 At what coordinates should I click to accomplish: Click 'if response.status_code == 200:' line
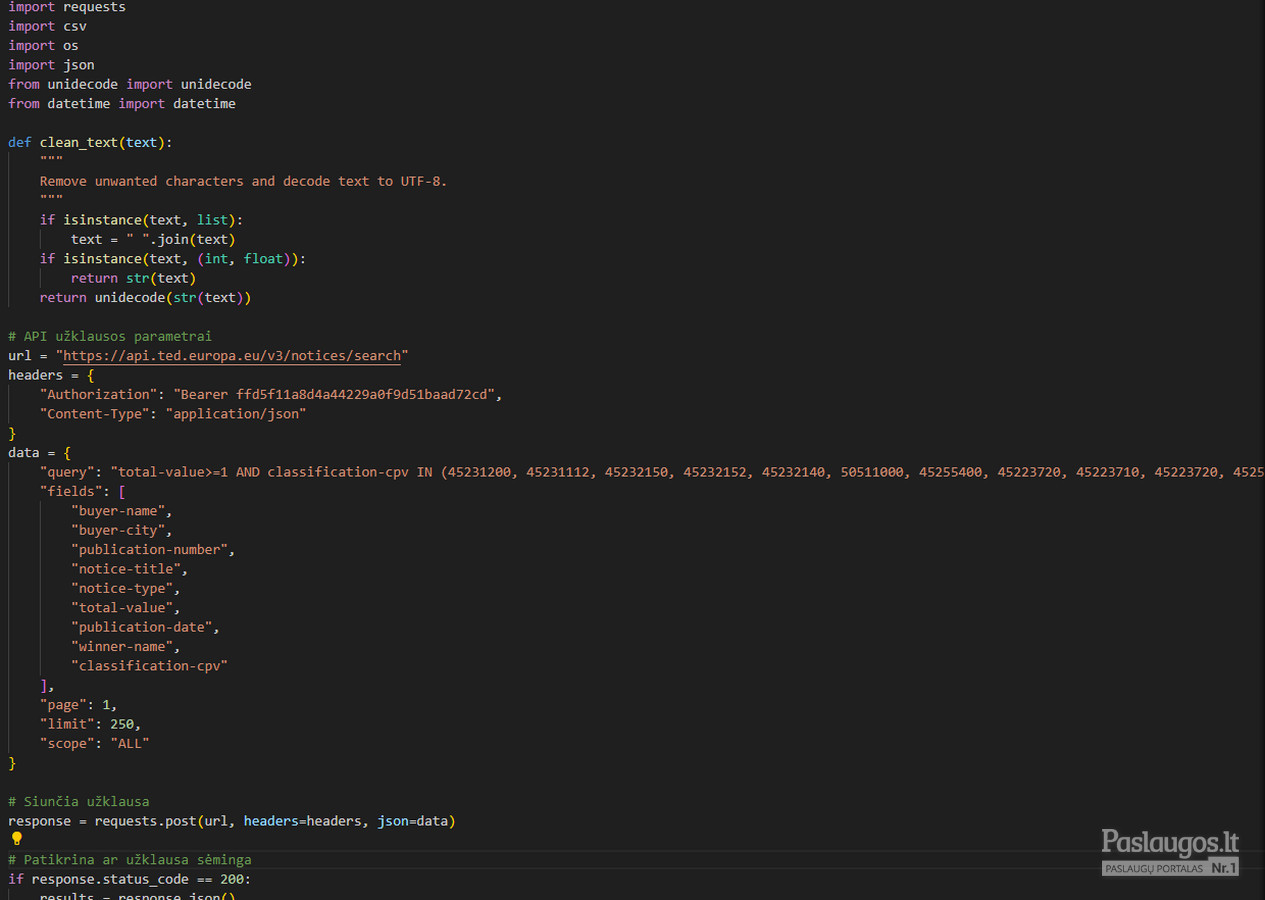(x=130, y=880)
